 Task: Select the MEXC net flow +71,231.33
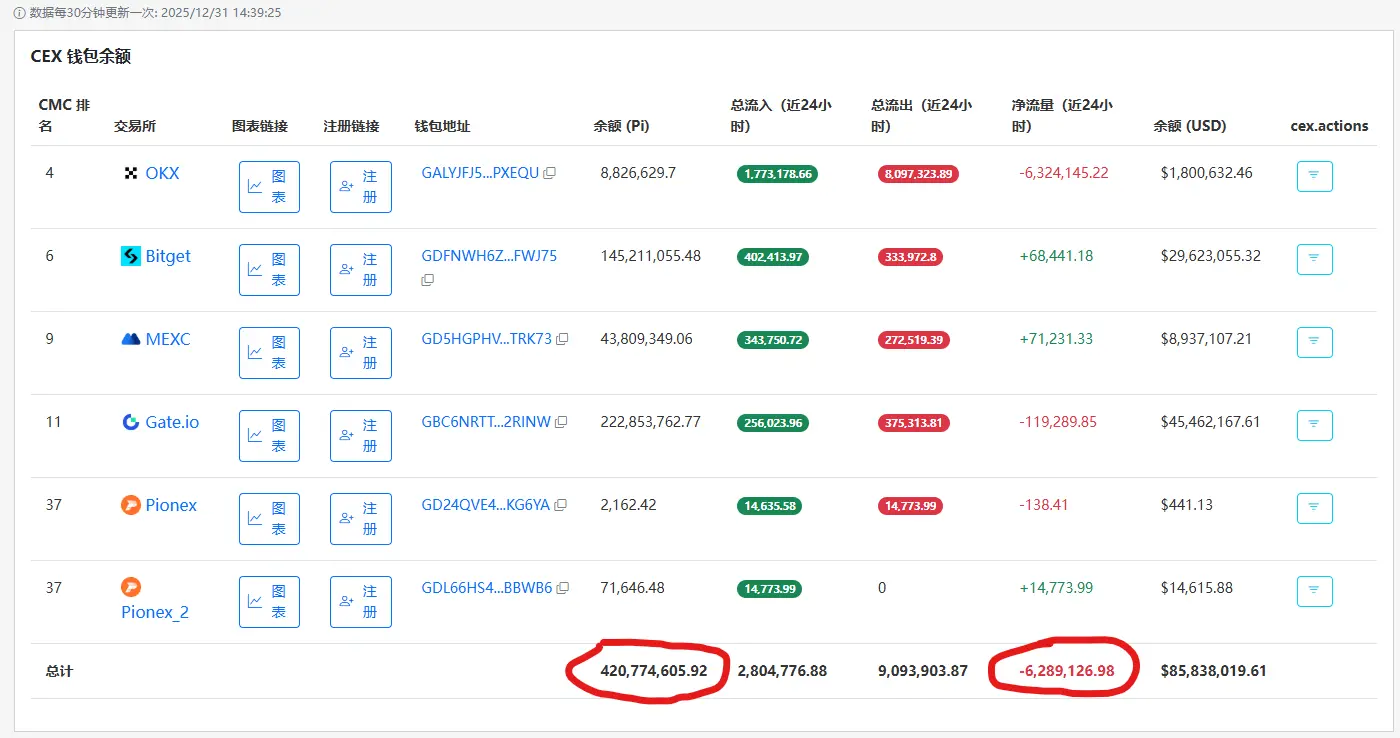[x=1056, y=339]
